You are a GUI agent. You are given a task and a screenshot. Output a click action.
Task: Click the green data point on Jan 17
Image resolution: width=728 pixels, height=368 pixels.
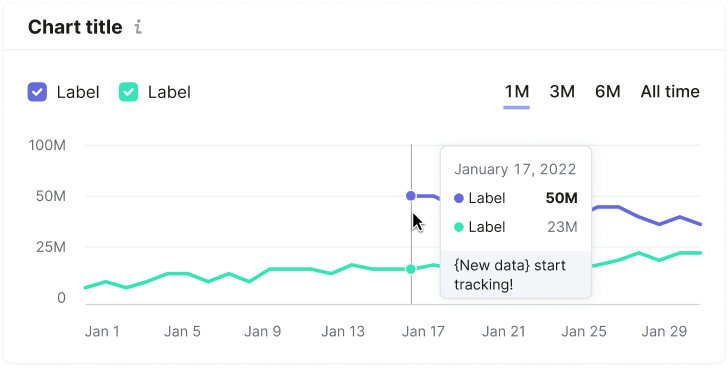pyautogui.click(x=411, y=269)
